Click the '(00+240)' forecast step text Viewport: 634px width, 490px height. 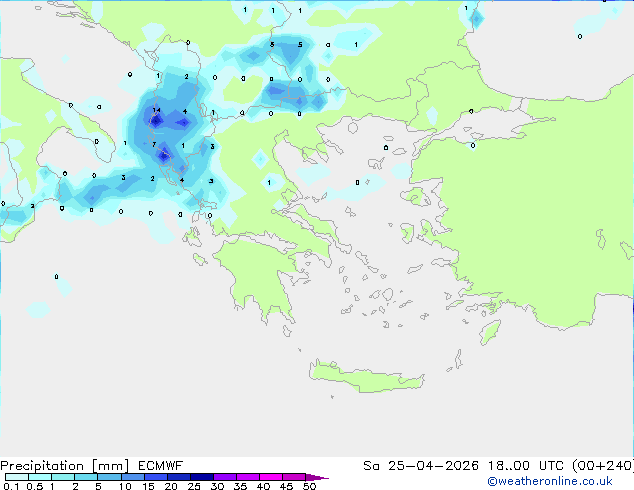click(603, 466)
